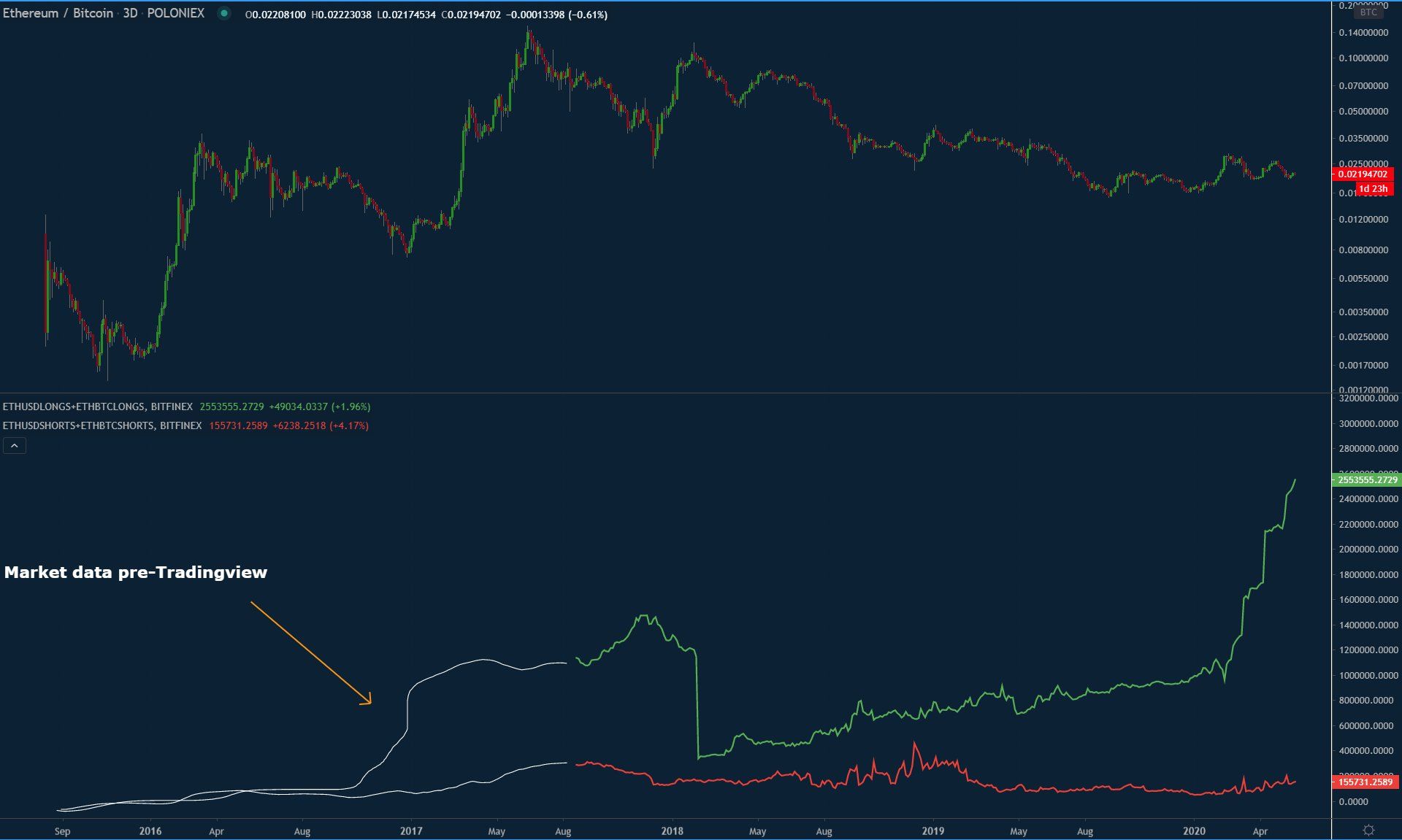Click the 0.10000000 price axis label
The width and height of the screenshot is (1402, 840).
1363,58
